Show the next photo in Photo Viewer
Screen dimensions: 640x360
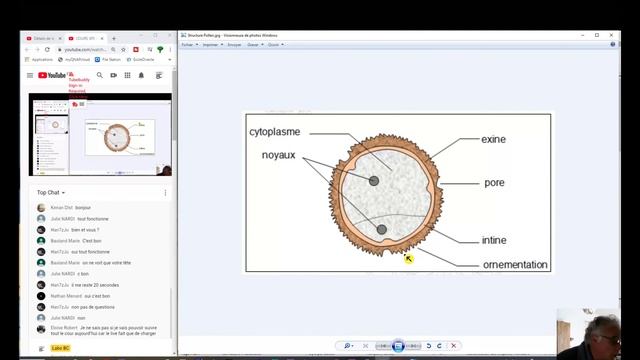[x=413, y=346]
